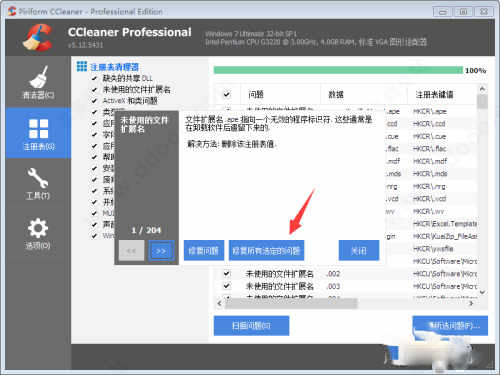Click the green scan progress bar
The height and width of the screenshot is (375, 500).
pos(338,70)
